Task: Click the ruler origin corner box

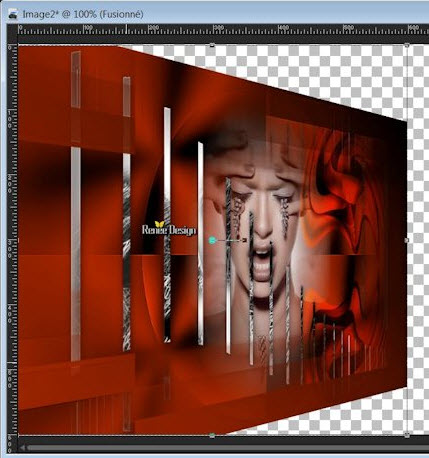Action: click(12, 30)
